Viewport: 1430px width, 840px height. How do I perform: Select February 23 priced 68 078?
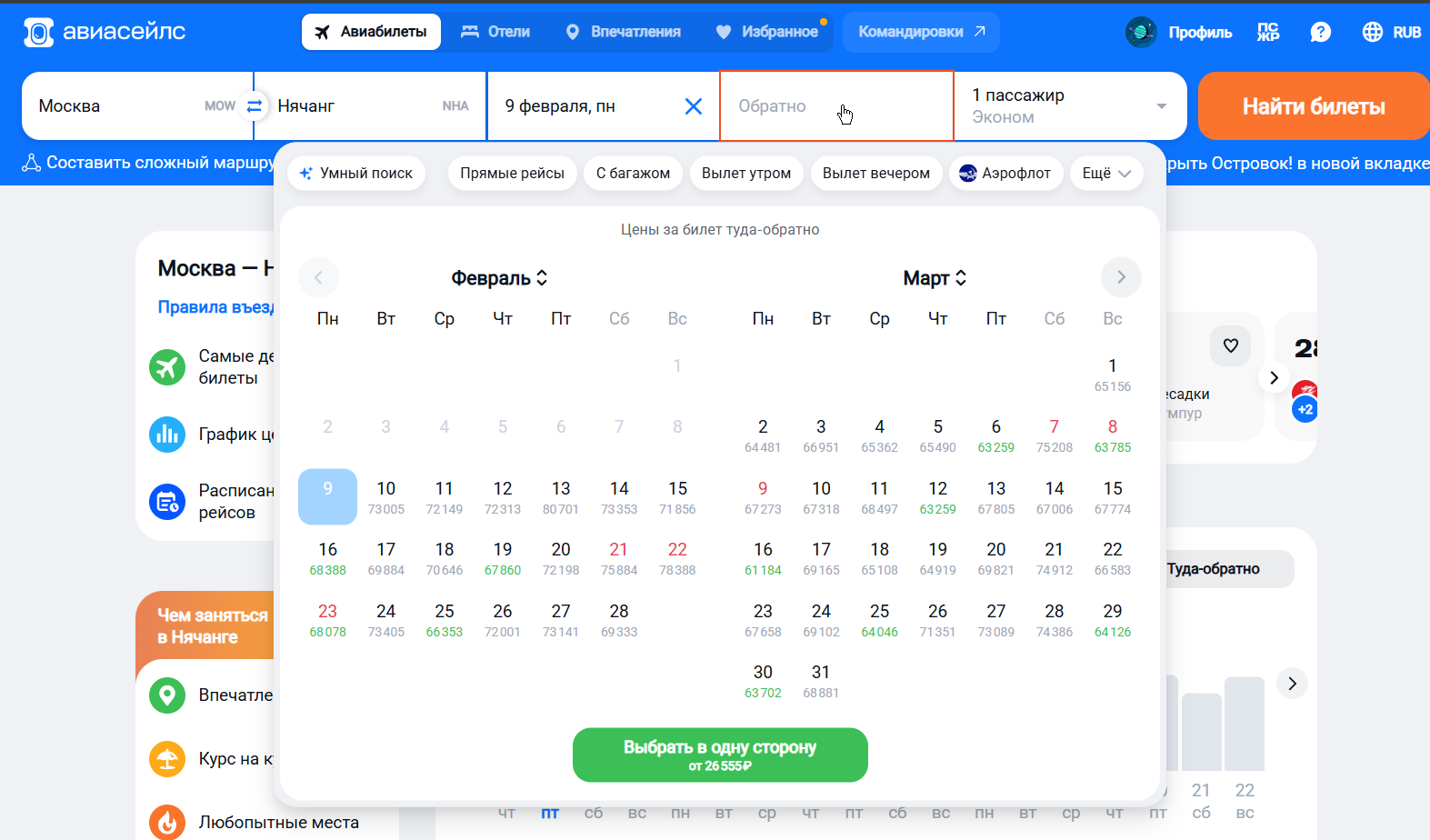pyautogui.click(x=328, y=620)
